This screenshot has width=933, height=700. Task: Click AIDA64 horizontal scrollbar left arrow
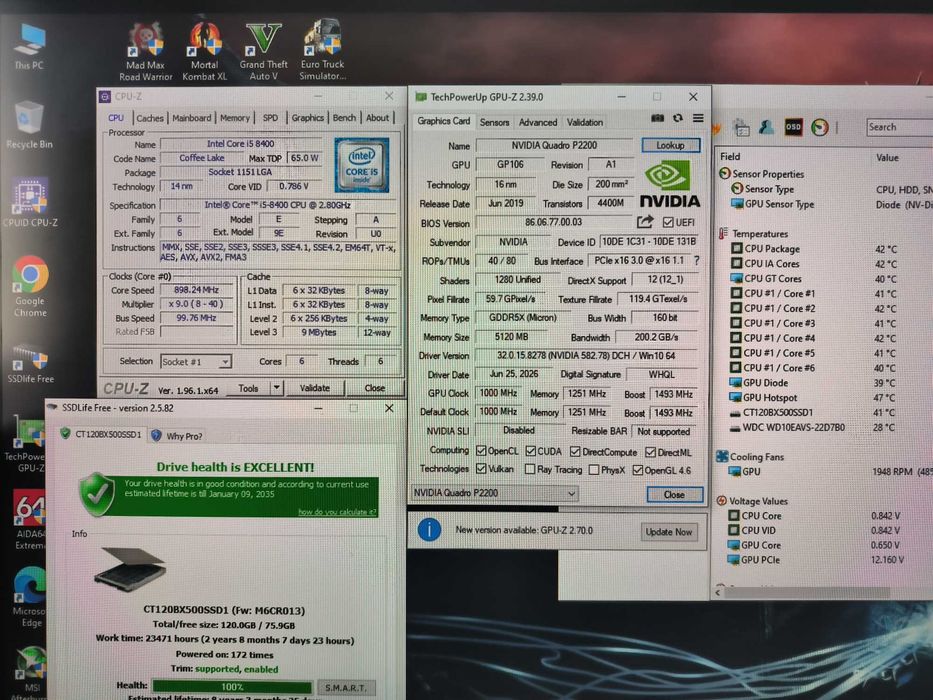pos(718,593)
